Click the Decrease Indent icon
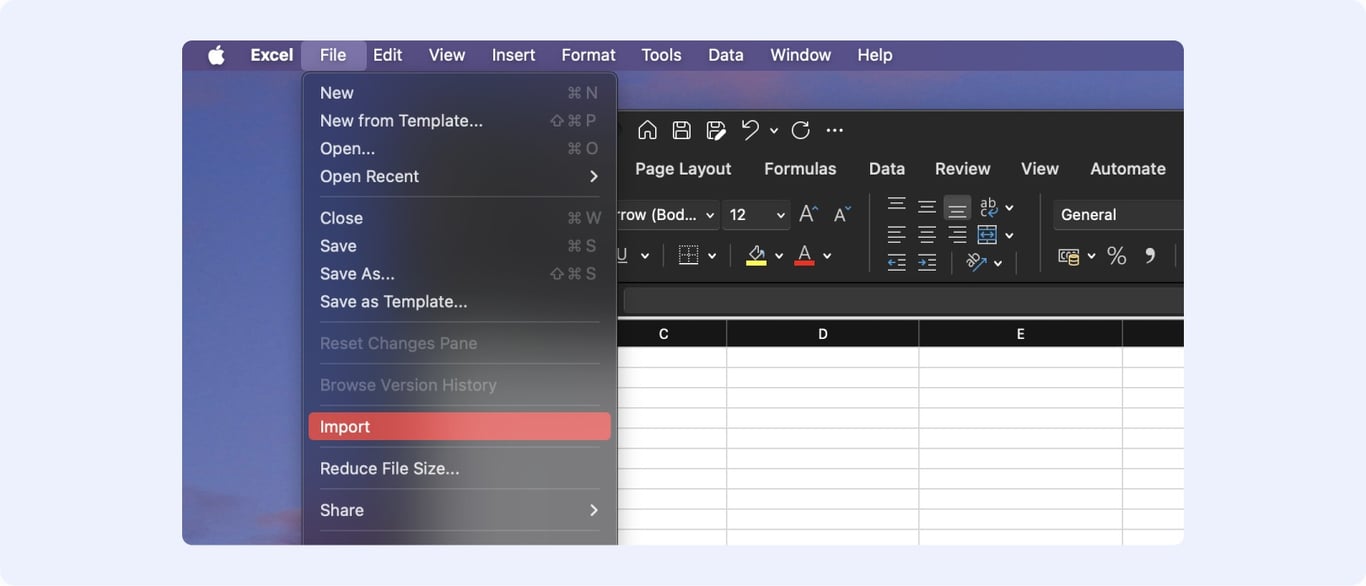This screenshot has height=586, width=1366. [897, 262]
